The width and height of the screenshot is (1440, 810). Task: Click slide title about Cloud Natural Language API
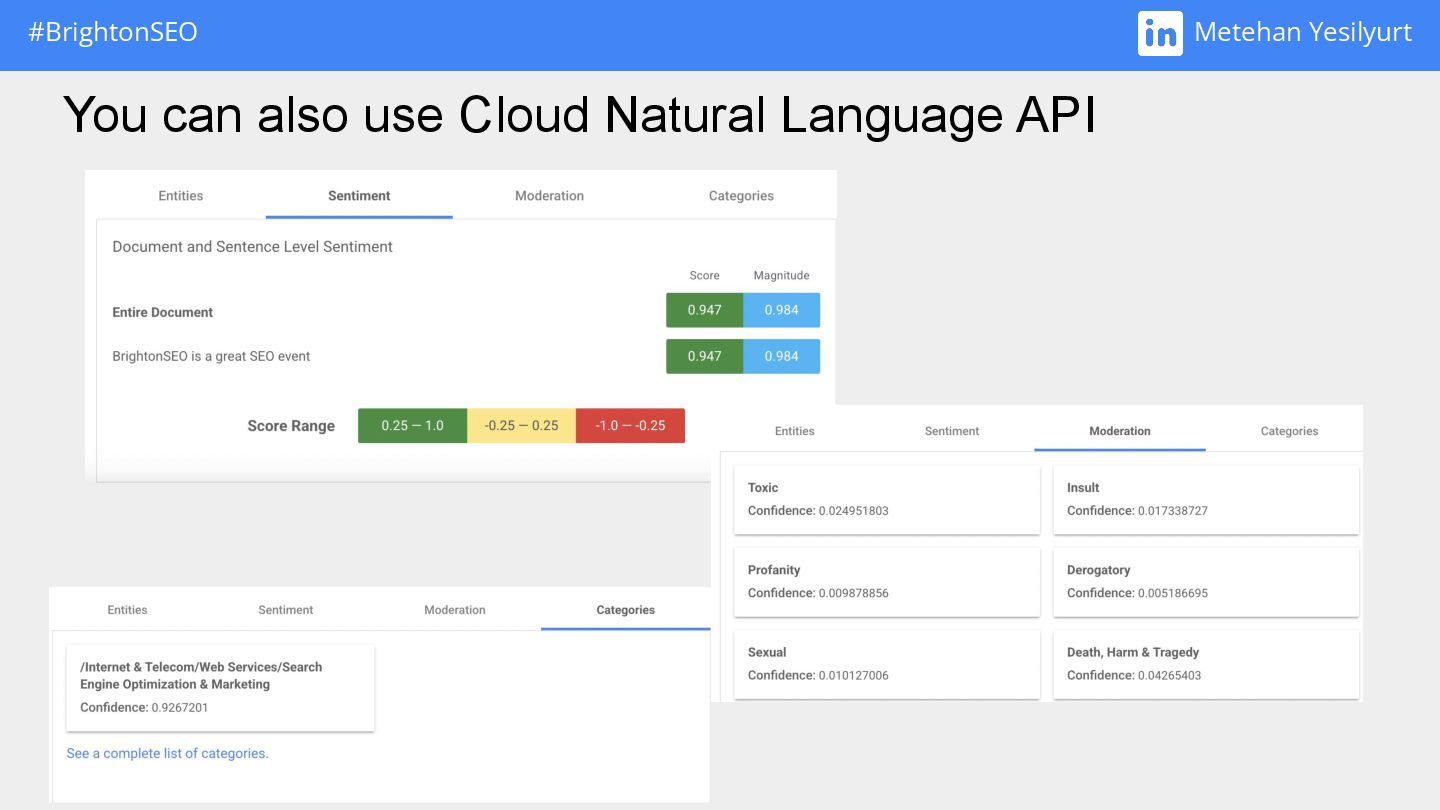pyautogui.click(x=580, y=116)
